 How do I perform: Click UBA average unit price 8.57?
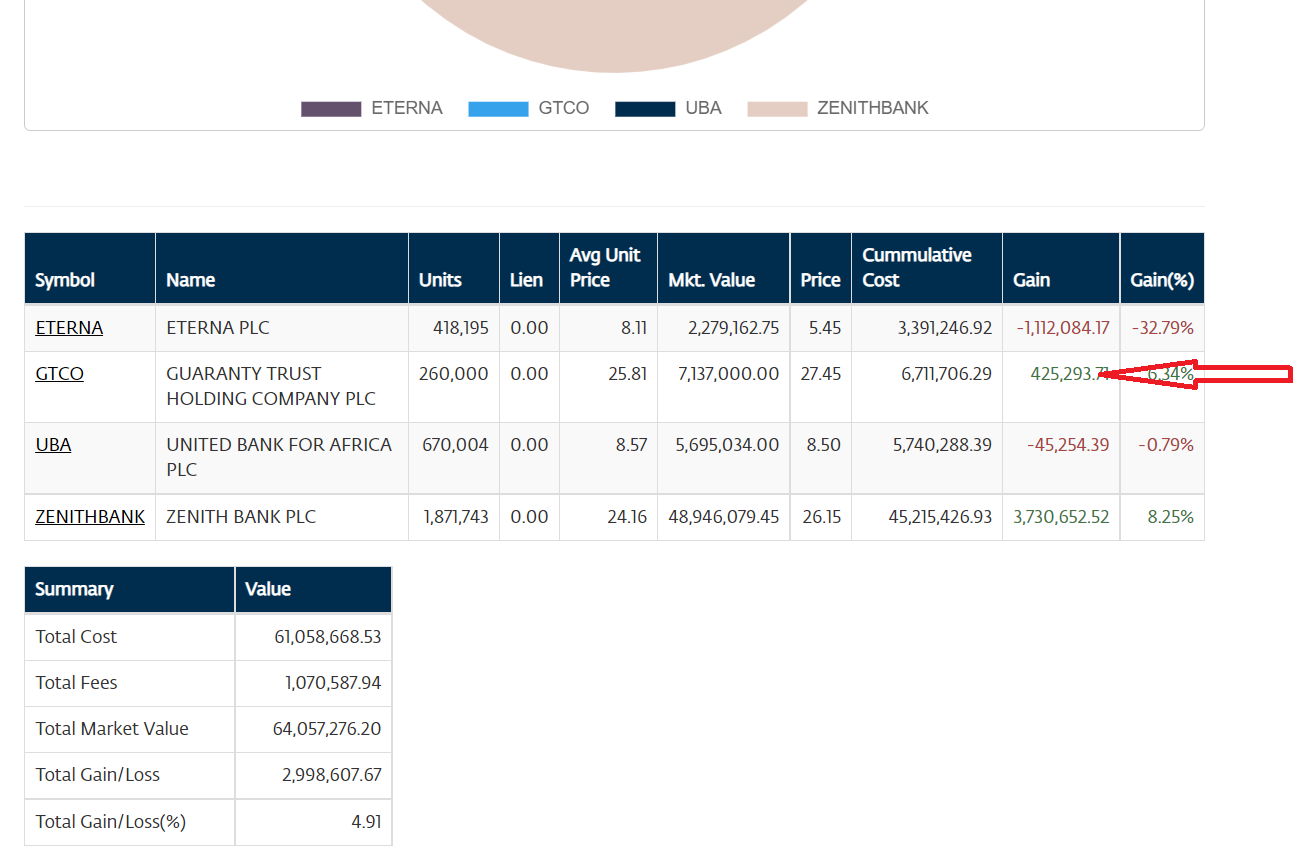click(x=631, y=445)
